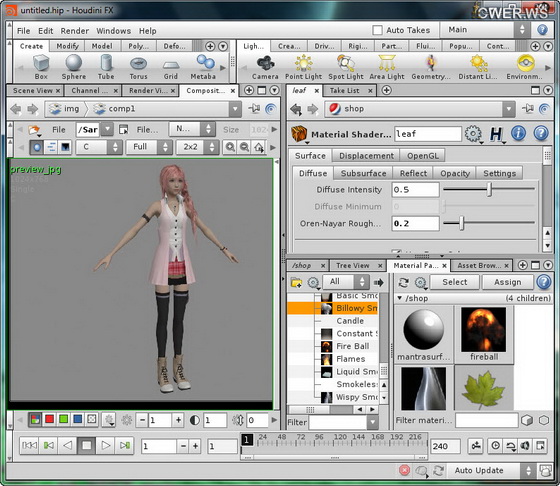The image size is (560, 486).
Task: Open real-time playback clock settings
Action: [495, 446]
